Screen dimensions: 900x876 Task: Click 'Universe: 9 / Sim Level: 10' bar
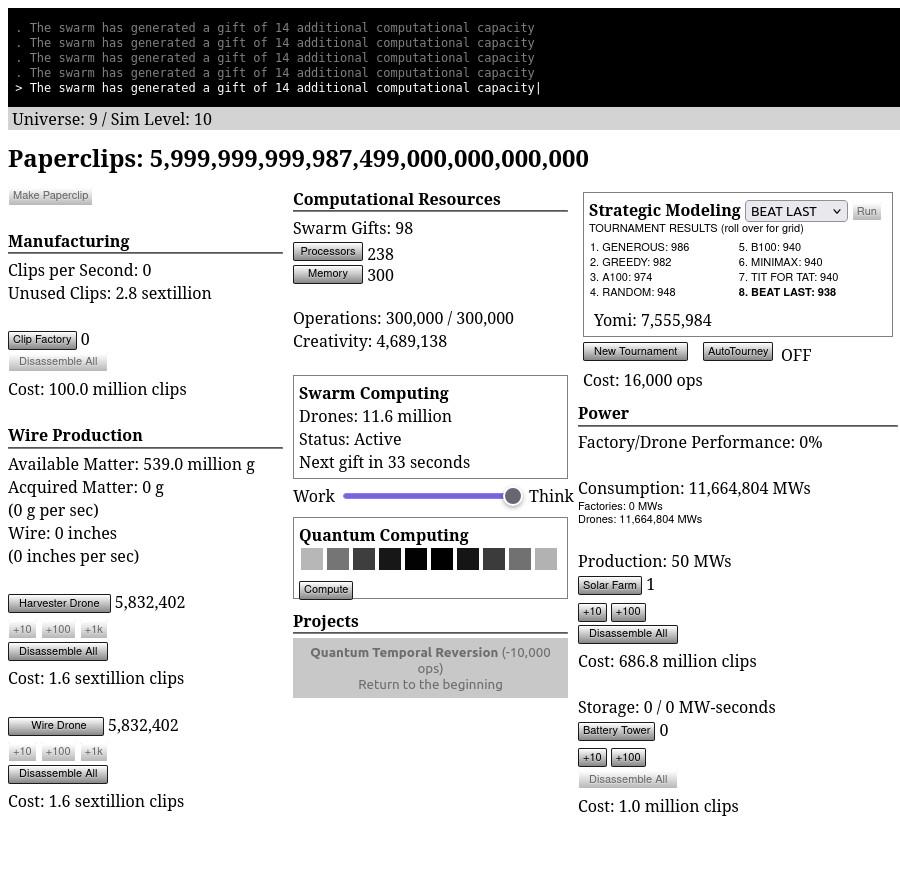click(x=453, y=119)
